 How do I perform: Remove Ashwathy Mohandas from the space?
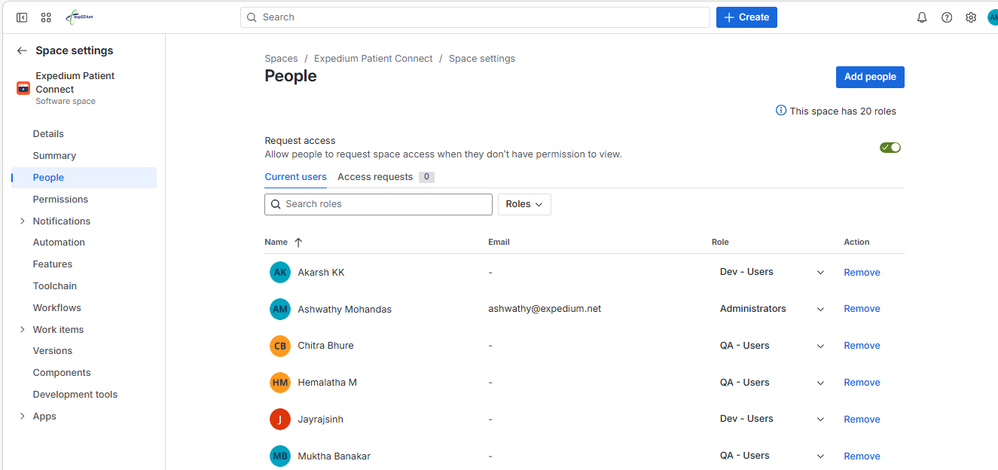click(x=862, y=309)
